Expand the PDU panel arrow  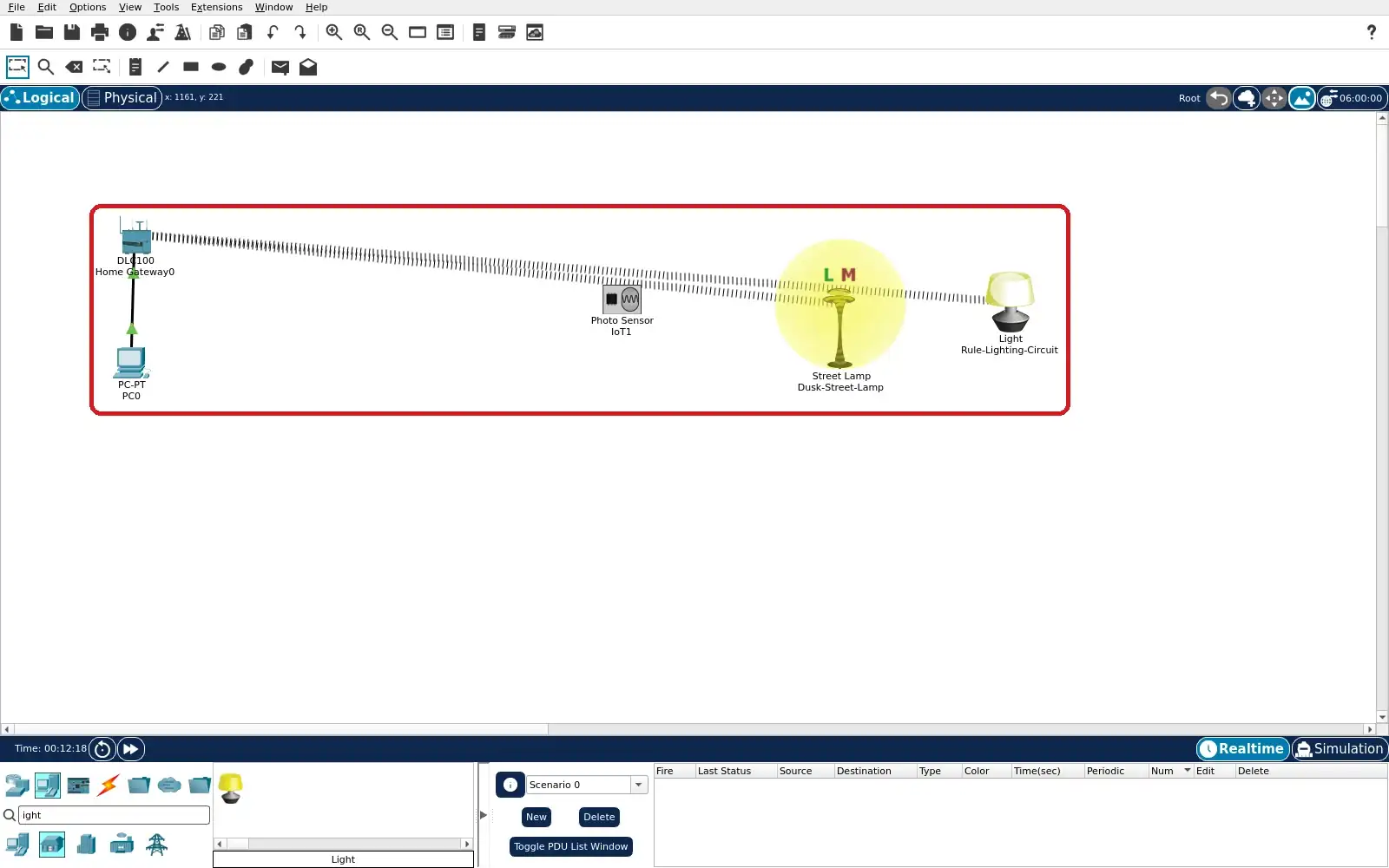click(x=484, y=815)
